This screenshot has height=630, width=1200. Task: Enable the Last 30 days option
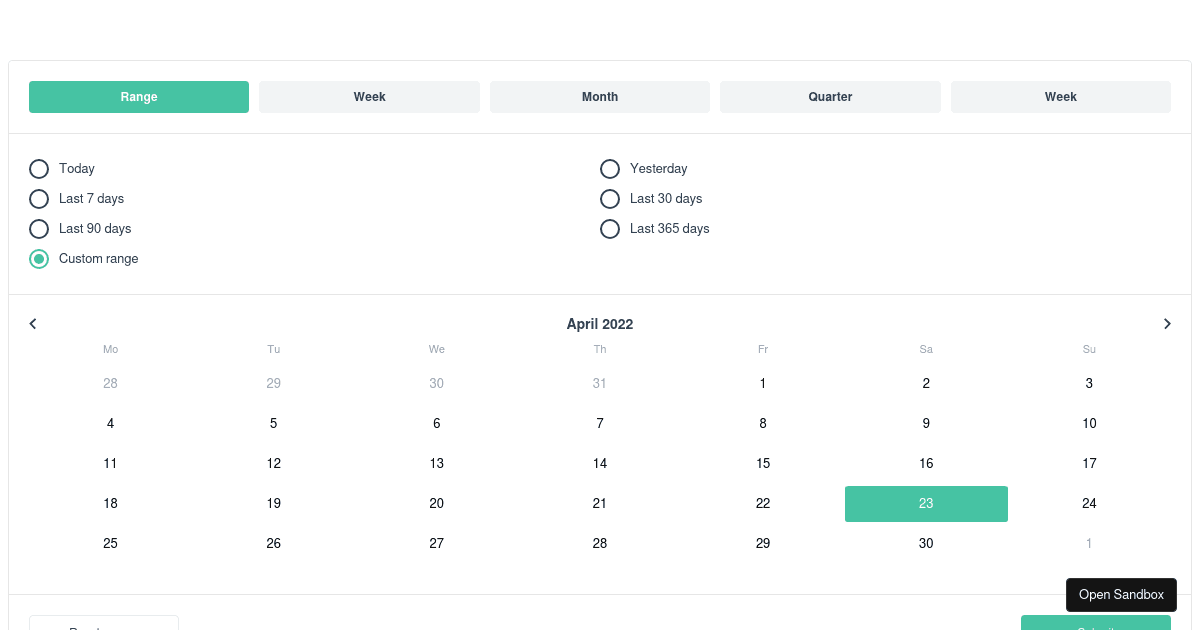click(x=610, y=198)
